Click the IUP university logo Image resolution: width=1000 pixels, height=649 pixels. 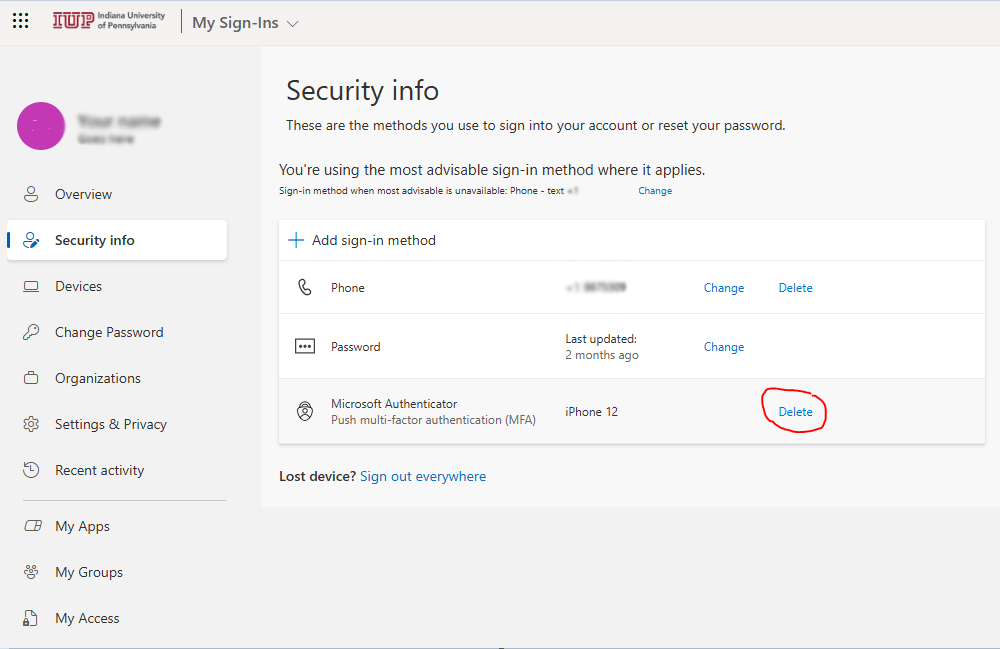pyautogui.click(x=111, y=21)
